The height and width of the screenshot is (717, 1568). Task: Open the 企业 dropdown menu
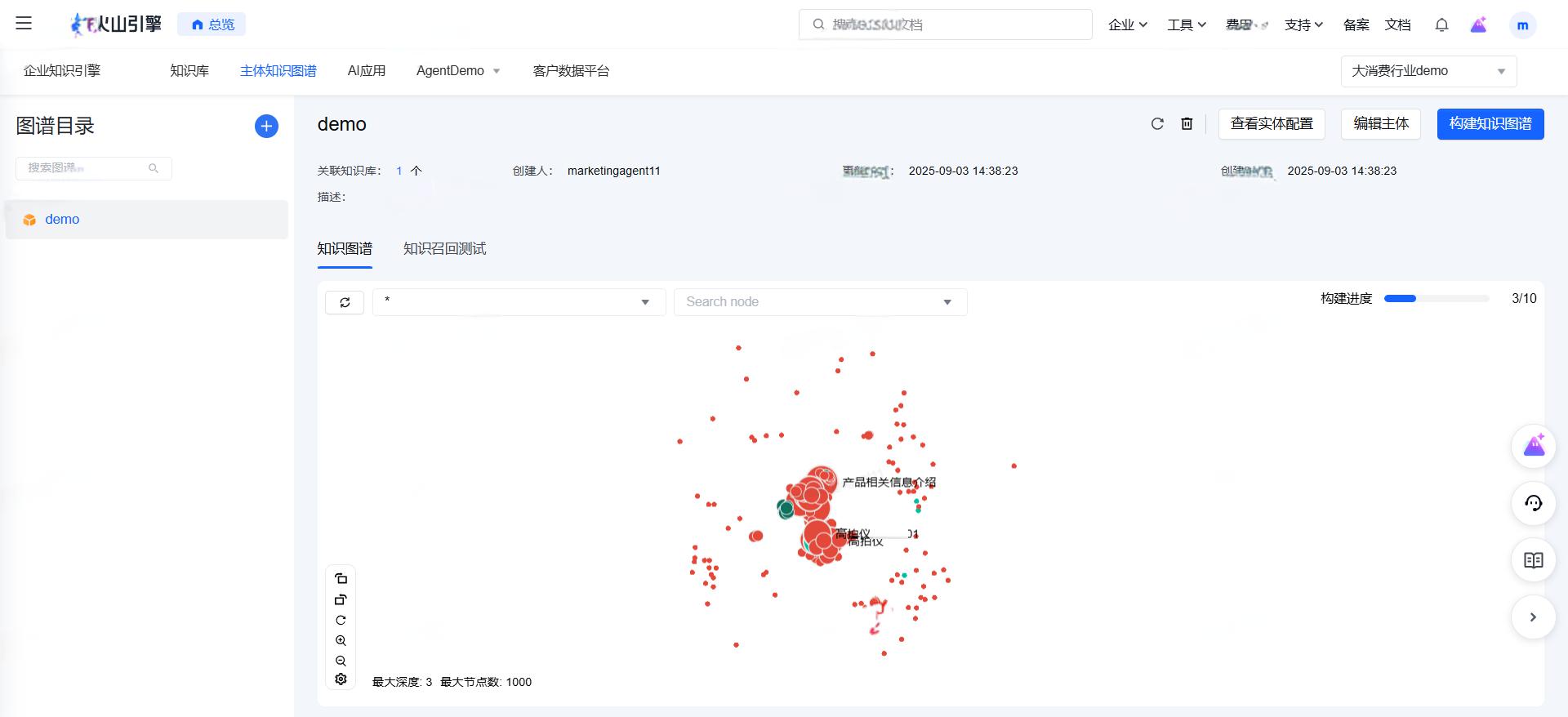pyautogui.click(x=1128, y=24)
